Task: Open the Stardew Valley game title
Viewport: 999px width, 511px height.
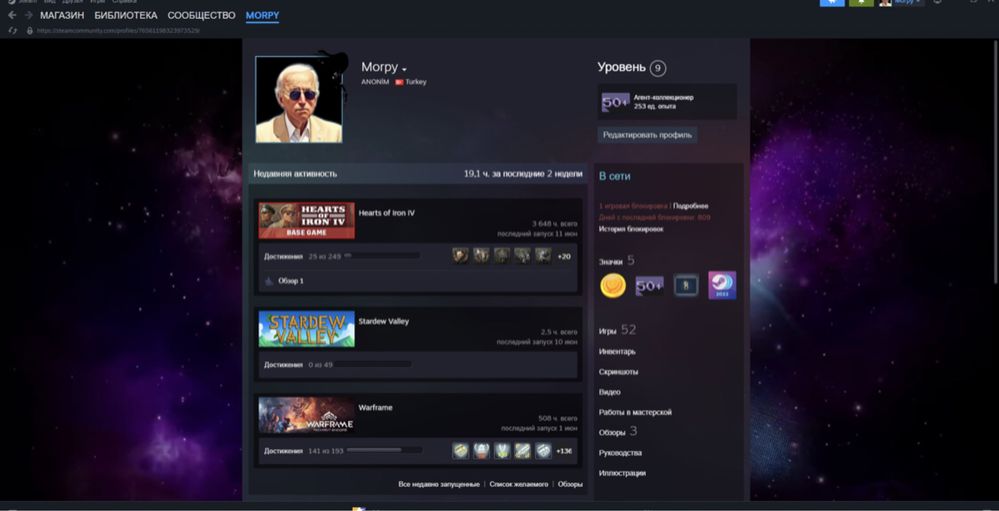Action: [384, 321]
